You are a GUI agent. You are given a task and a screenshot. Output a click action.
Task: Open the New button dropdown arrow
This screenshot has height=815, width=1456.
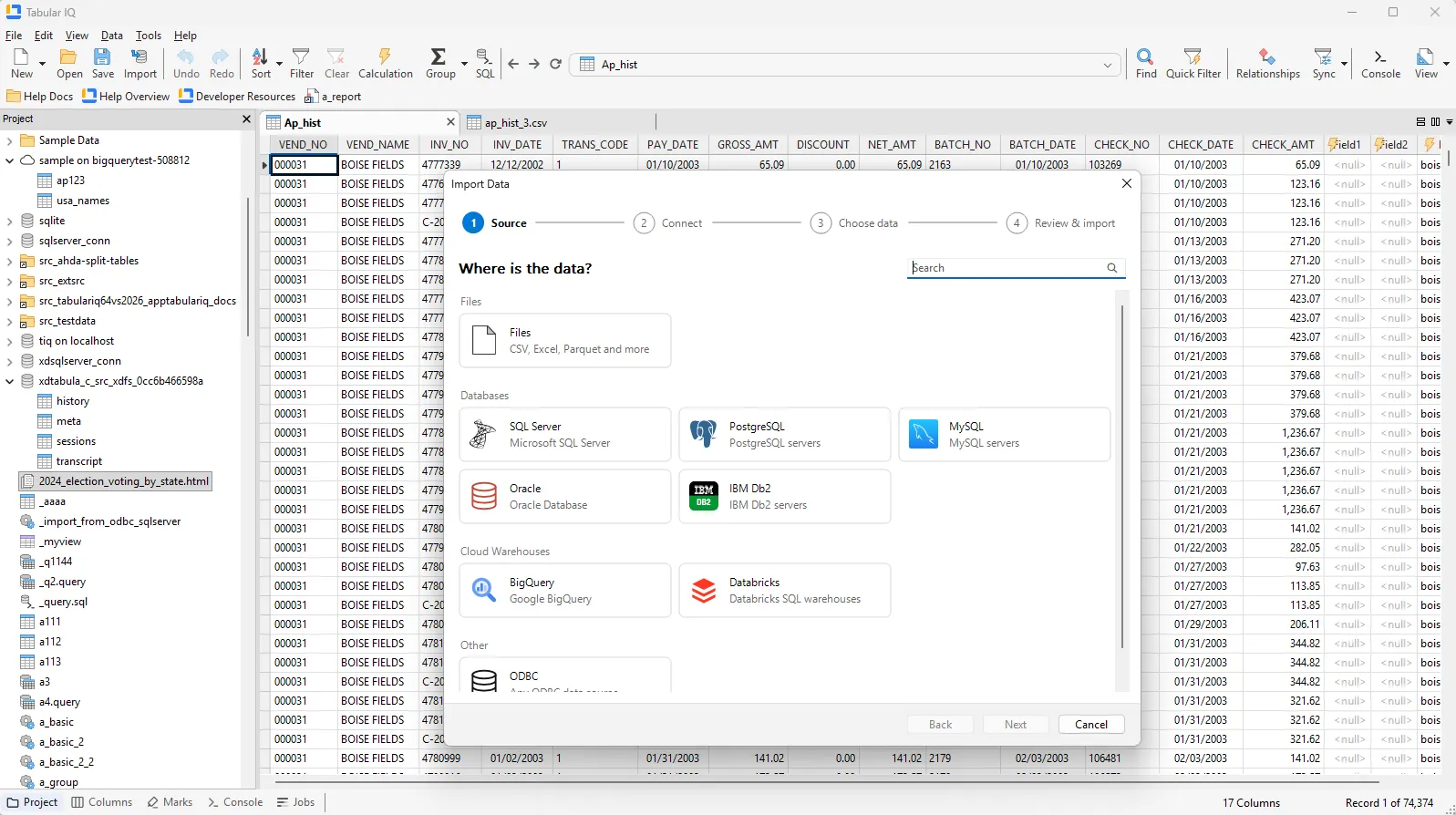pyautogui.click(x=42, y=64)
